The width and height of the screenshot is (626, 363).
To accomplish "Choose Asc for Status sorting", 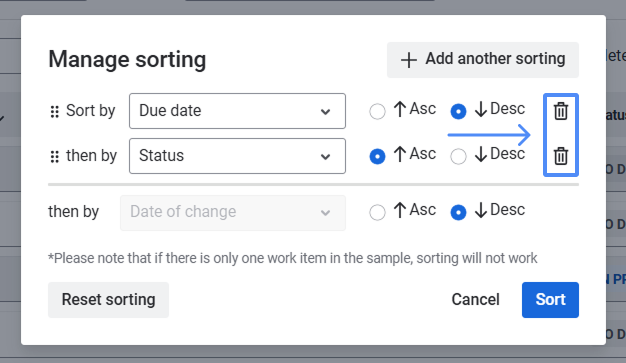I will coord(377,156).
